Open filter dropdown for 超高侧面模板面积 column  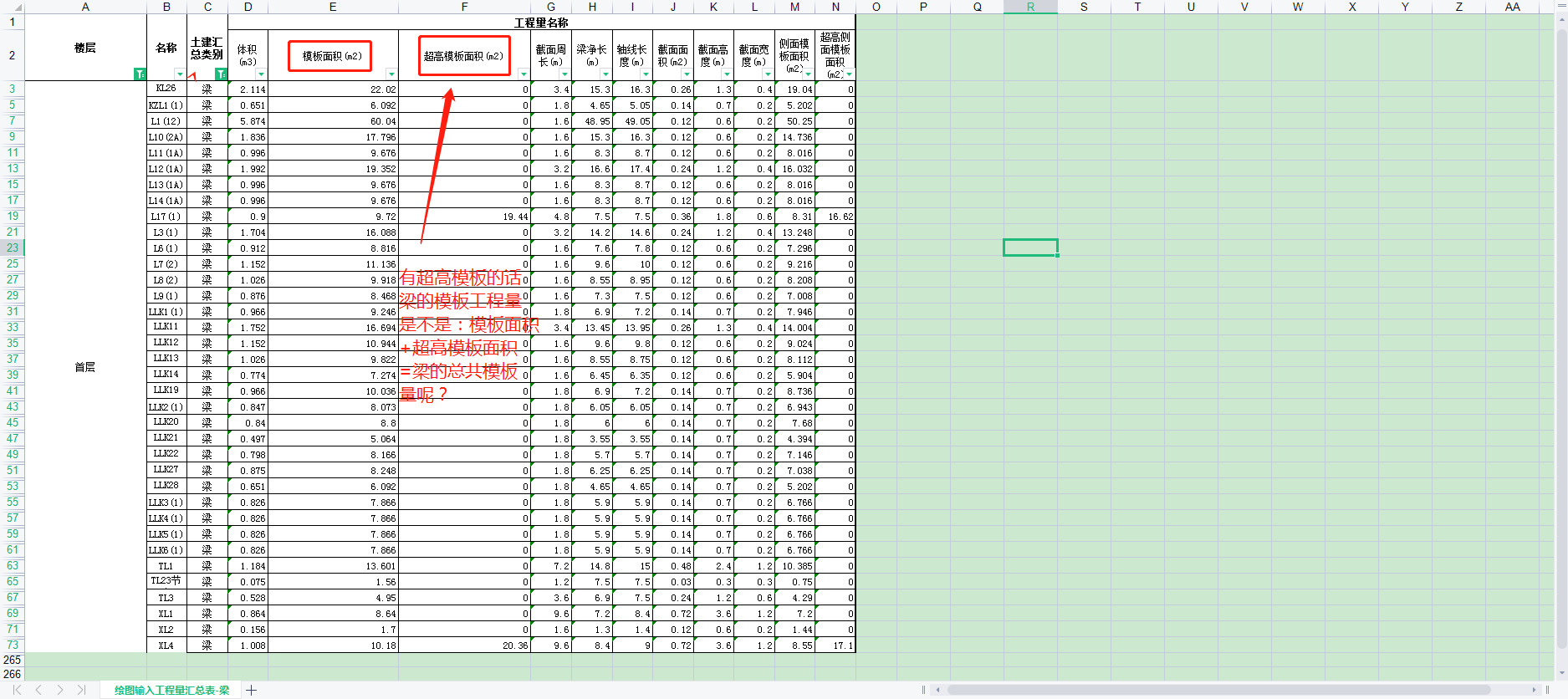point(849,74)
